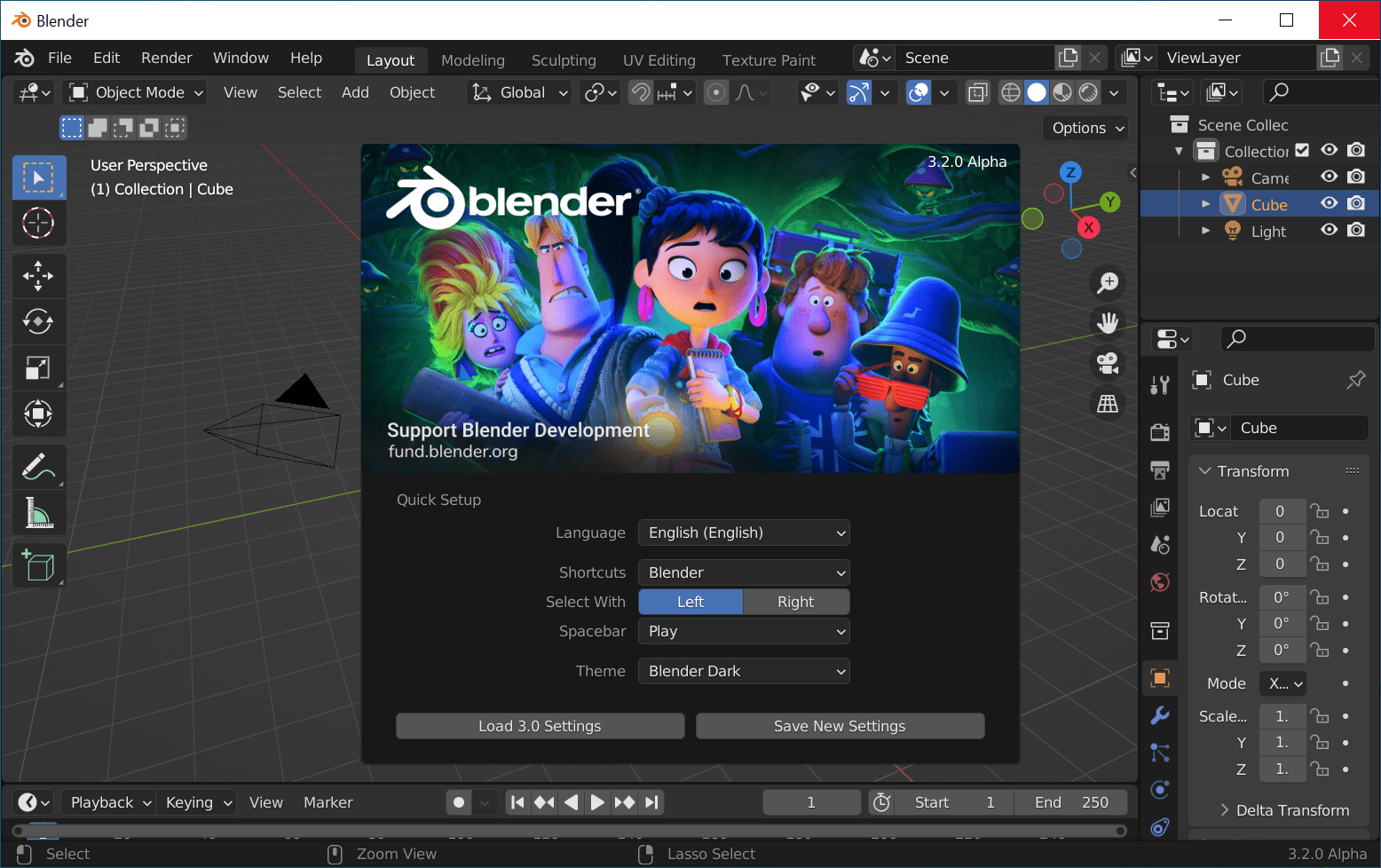Open the viewport Options button
1381x868 pixels.
click(x=1085, y=128)
